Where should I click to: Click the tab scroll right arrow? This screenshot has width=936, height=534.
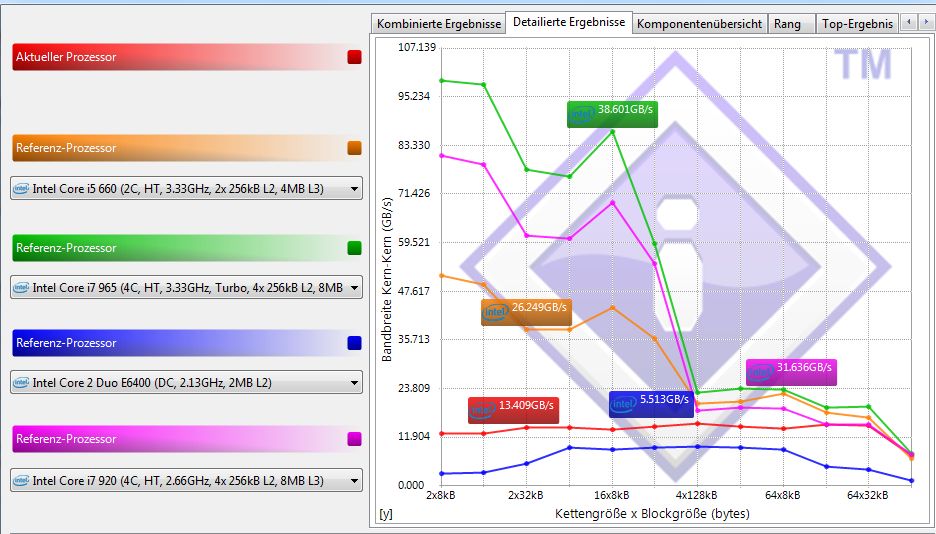click(x=926, y=22)
